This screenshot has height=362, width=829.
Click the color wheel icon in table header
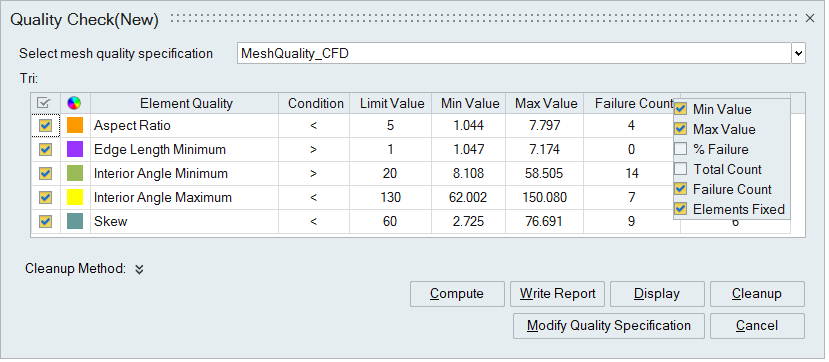click(75, 103)
